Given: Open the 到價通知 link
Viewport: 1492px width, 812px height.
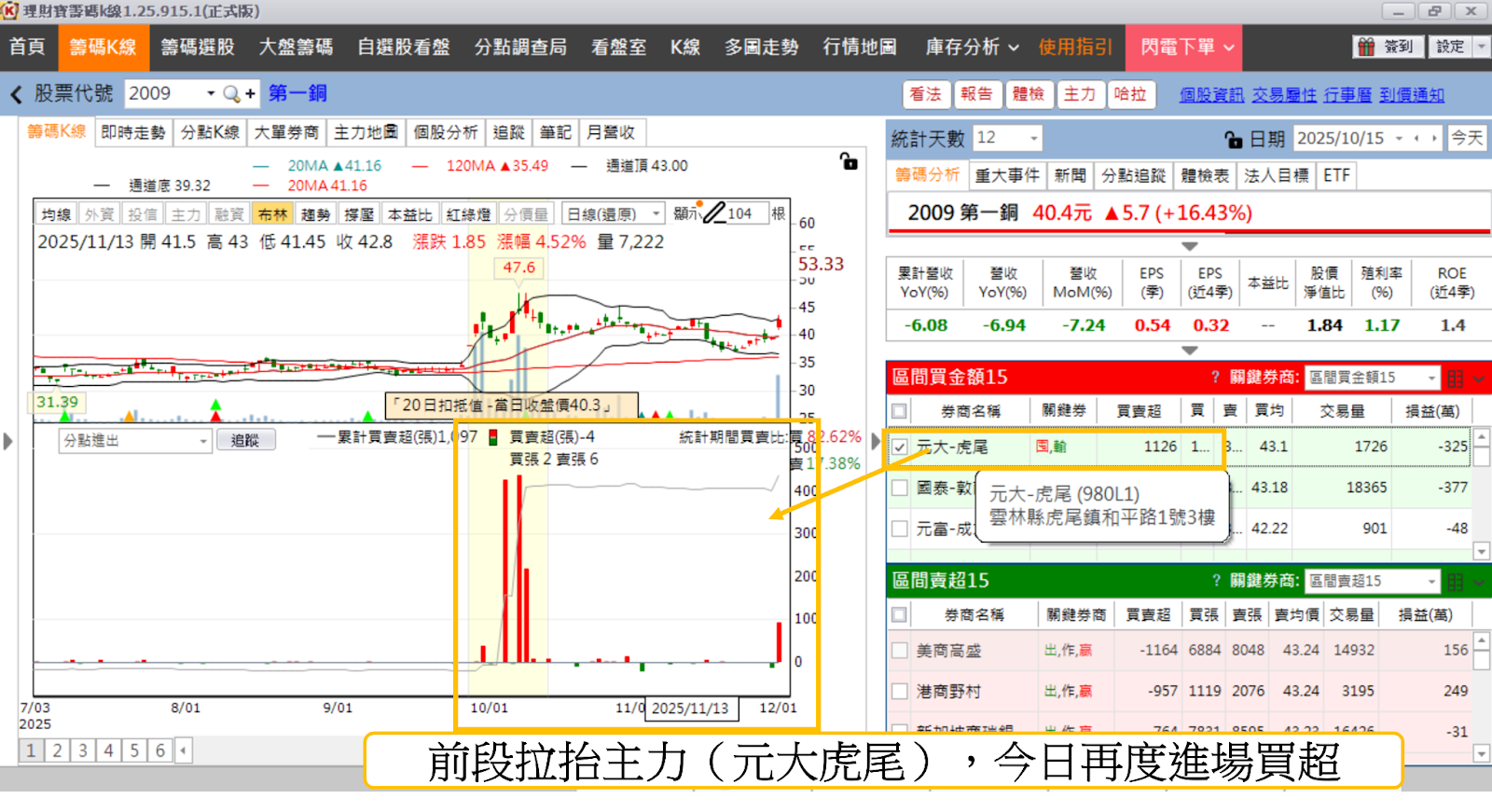Looking at the screenshot, I should click(x=1412, y=94).
